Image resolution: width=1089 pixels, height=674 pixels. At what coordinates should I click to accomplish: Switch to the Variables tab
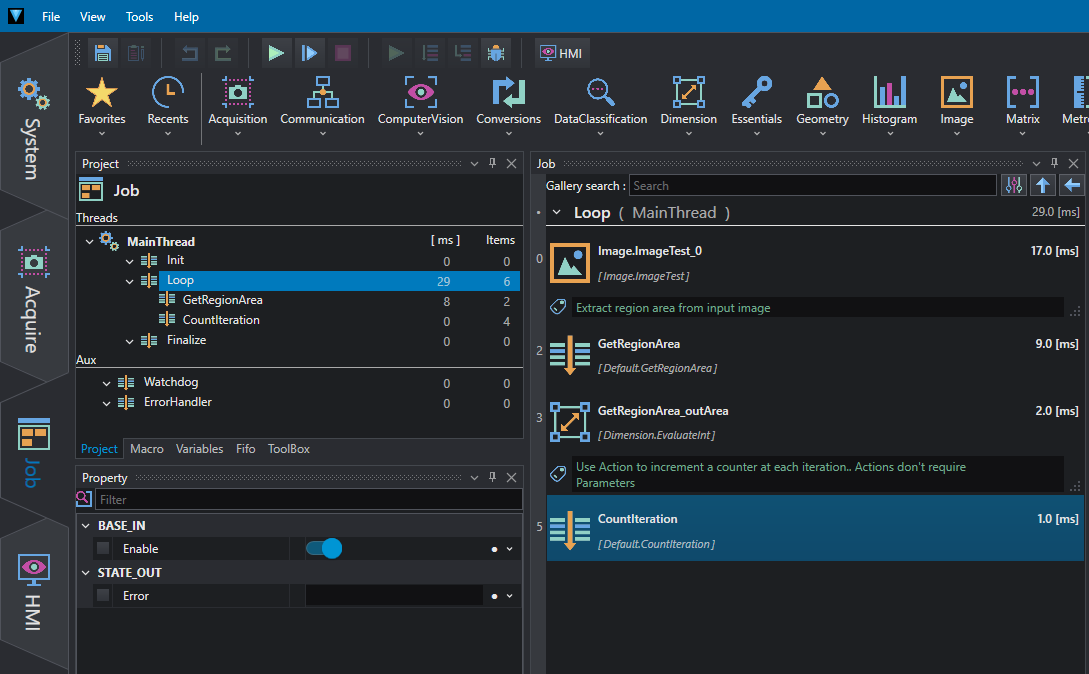(199, 449)
